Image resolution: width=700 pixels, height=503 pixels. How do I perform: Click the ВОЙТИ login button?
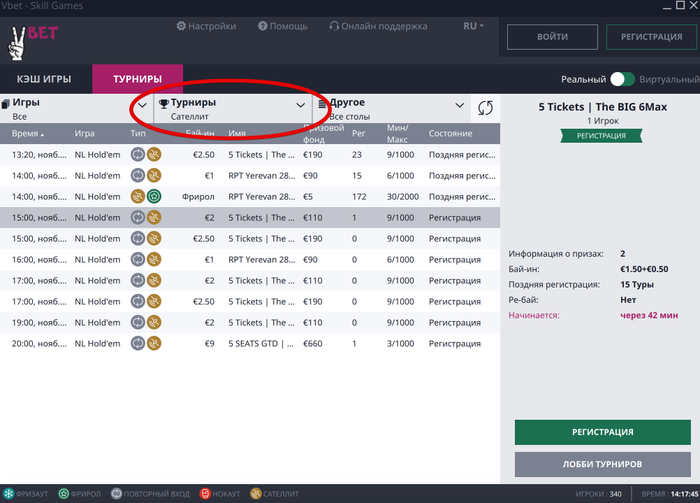click(x=552, y=37)
